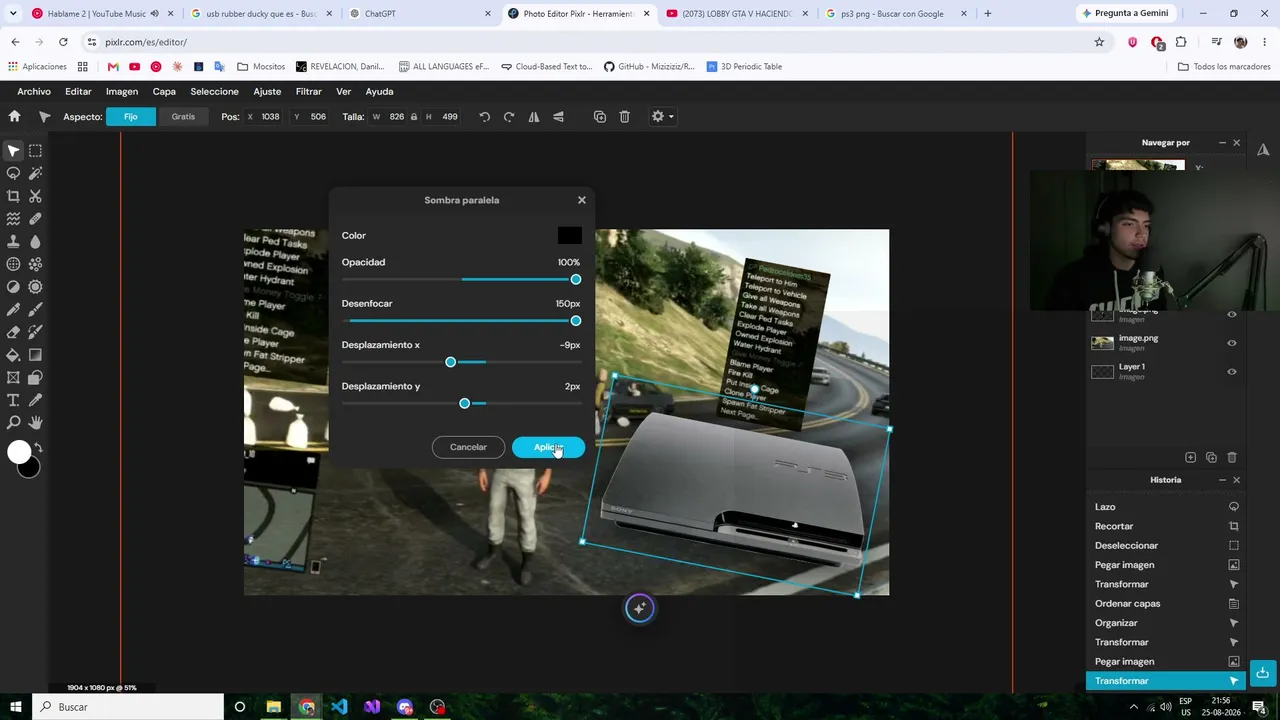Toggle visibility of image.png layer

point(1232,343)
